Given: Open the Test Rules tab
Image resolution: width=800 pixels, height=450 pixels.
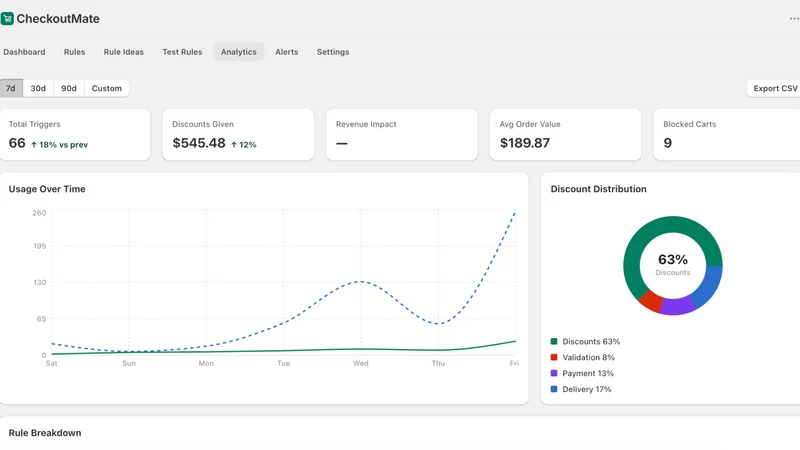Looking at the screenshot, I should tap(182, 52).
